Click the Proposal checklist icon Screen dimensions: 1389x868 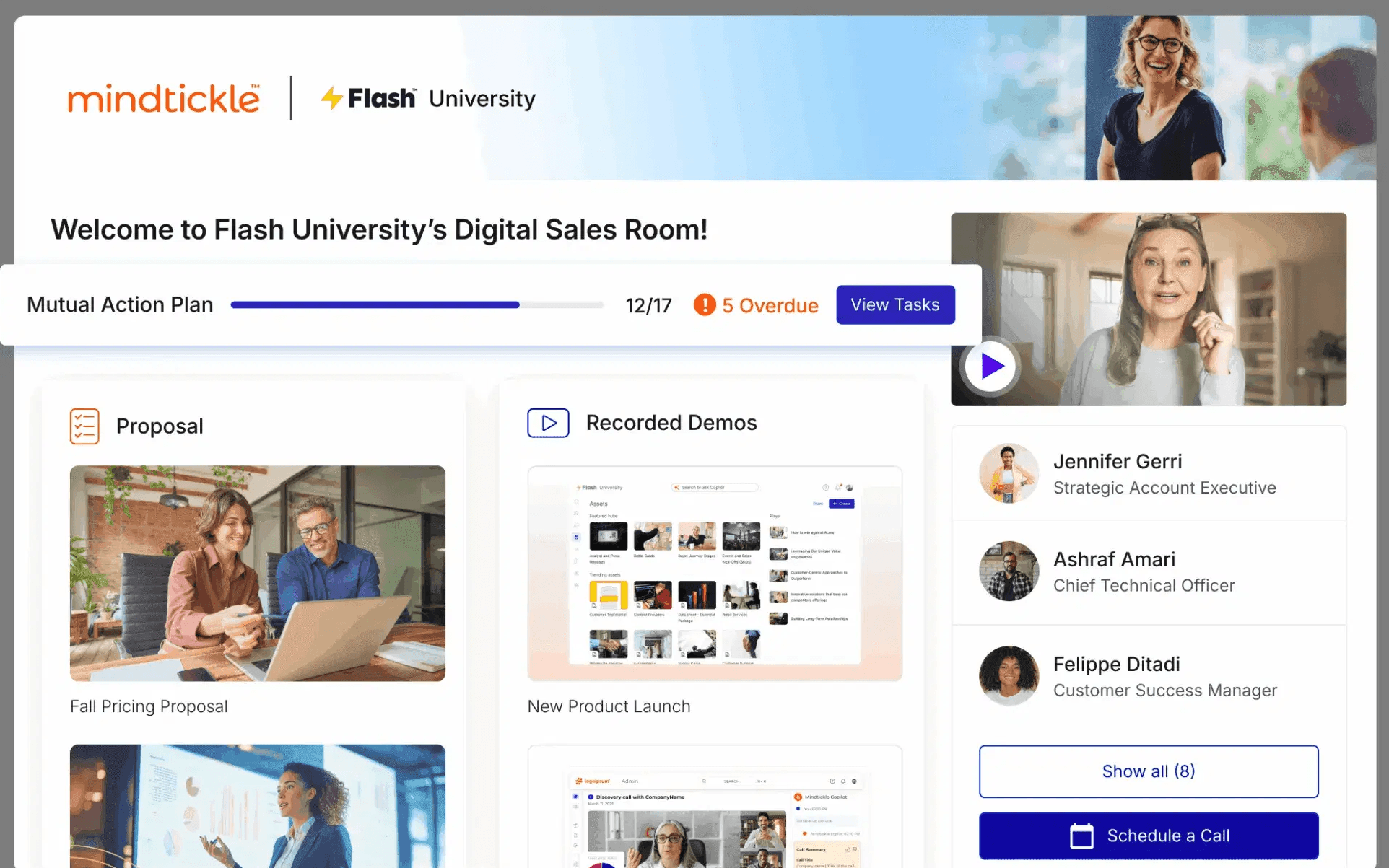pyautogui.click(x=84, y=426)
